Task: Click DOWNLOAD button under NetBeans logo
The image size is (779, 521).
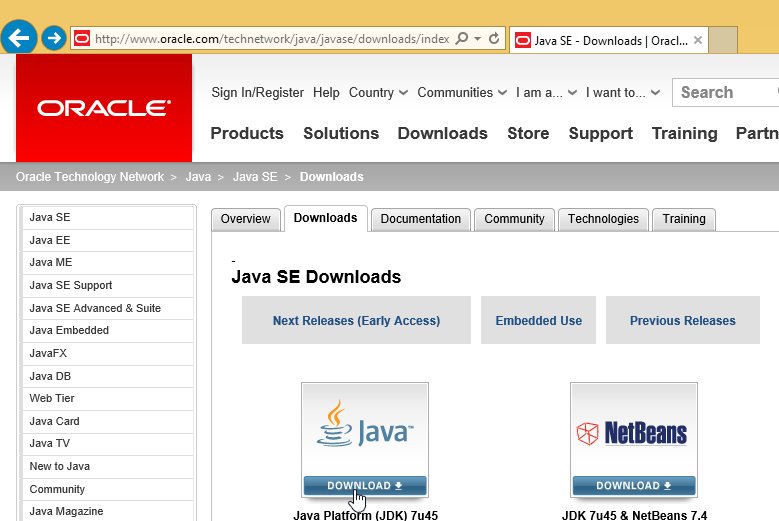Action: 634,485
